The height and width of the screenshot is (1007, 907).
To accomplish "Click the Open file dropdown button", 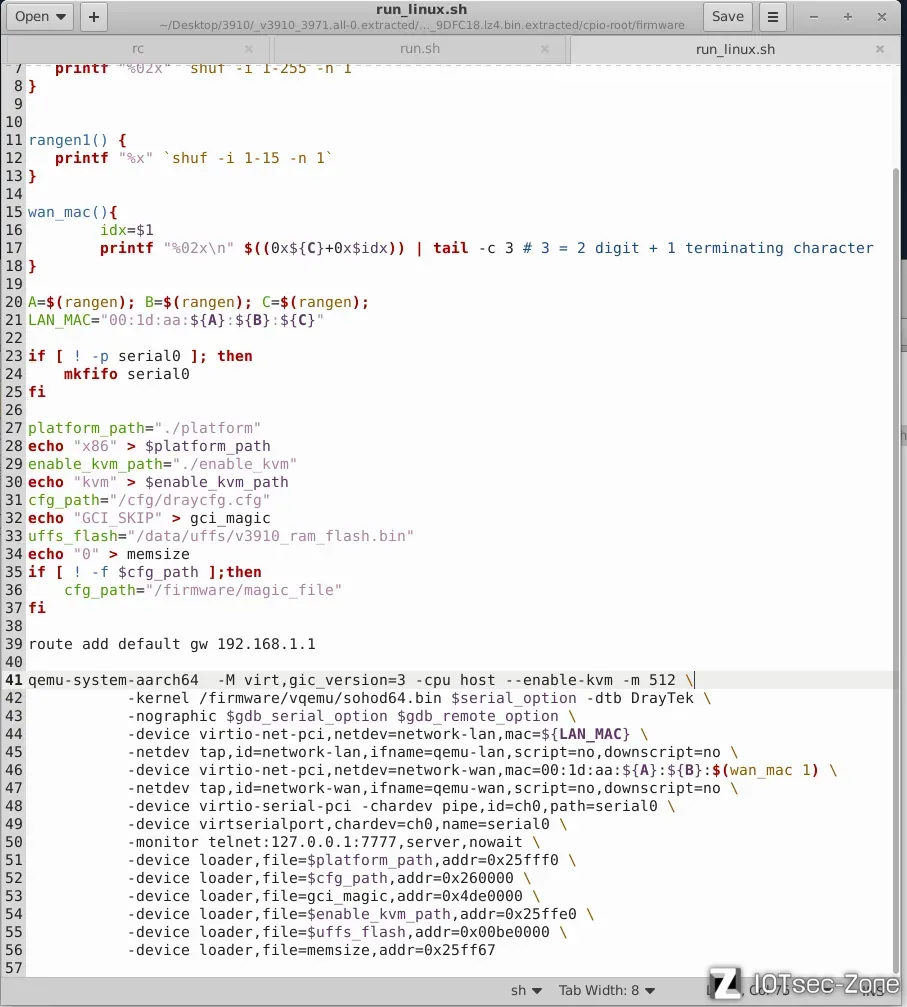I will coord(41,17).
